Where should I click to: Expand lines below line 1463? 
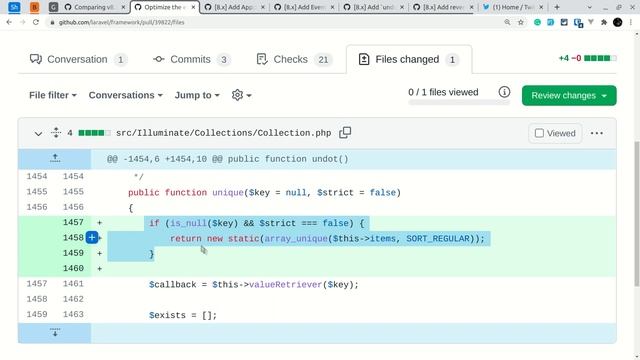[55, 333]
